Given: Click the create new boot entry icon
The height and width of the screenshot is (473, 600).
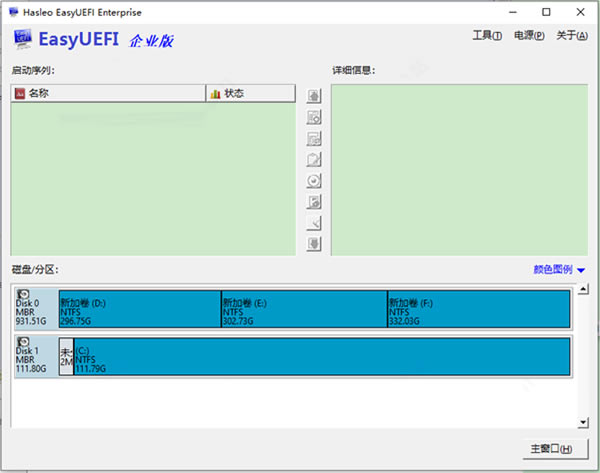Looking at the screenshot, I should click(314, 117).
